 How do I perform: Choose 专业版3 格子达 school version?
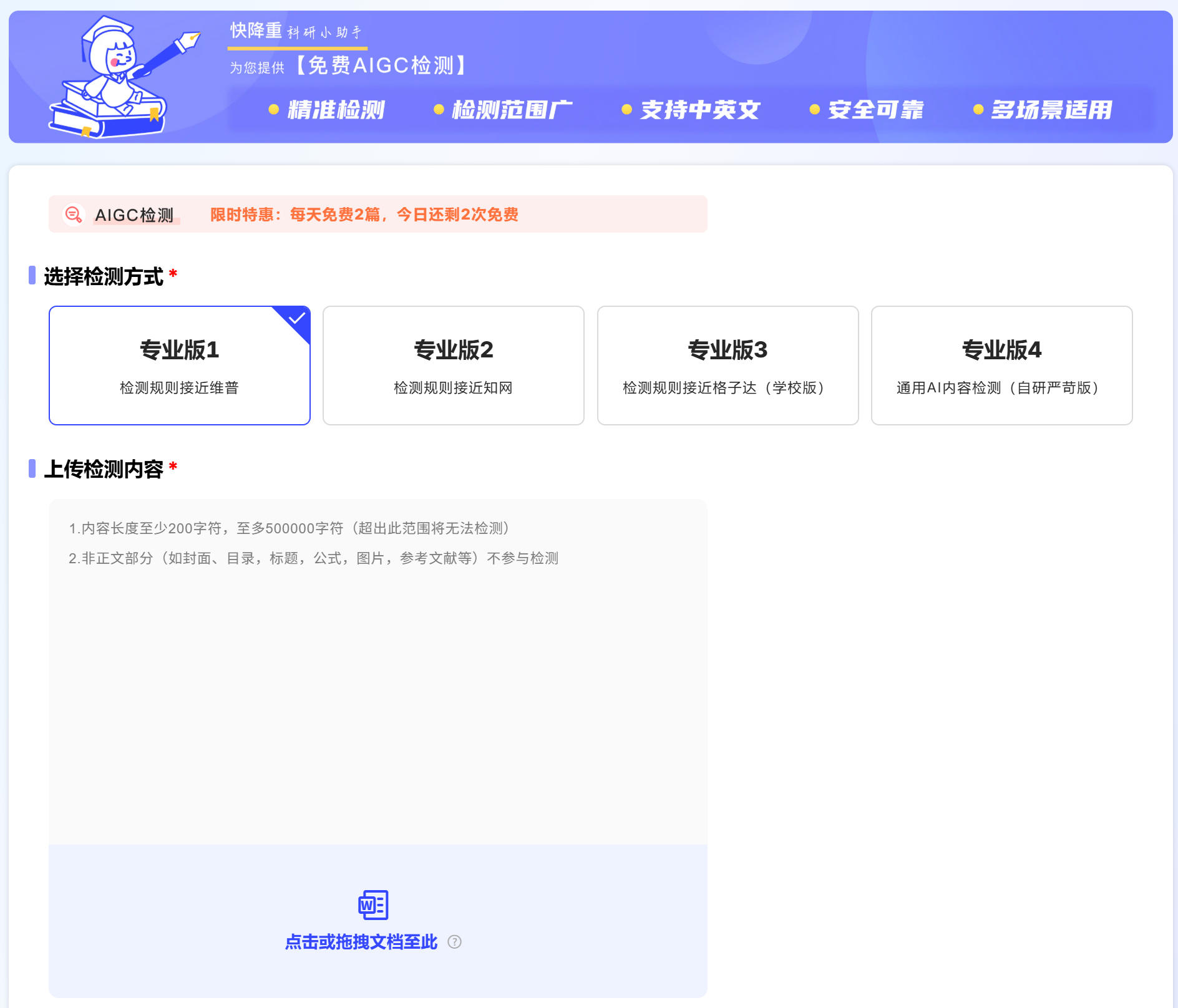pos(728,366)
